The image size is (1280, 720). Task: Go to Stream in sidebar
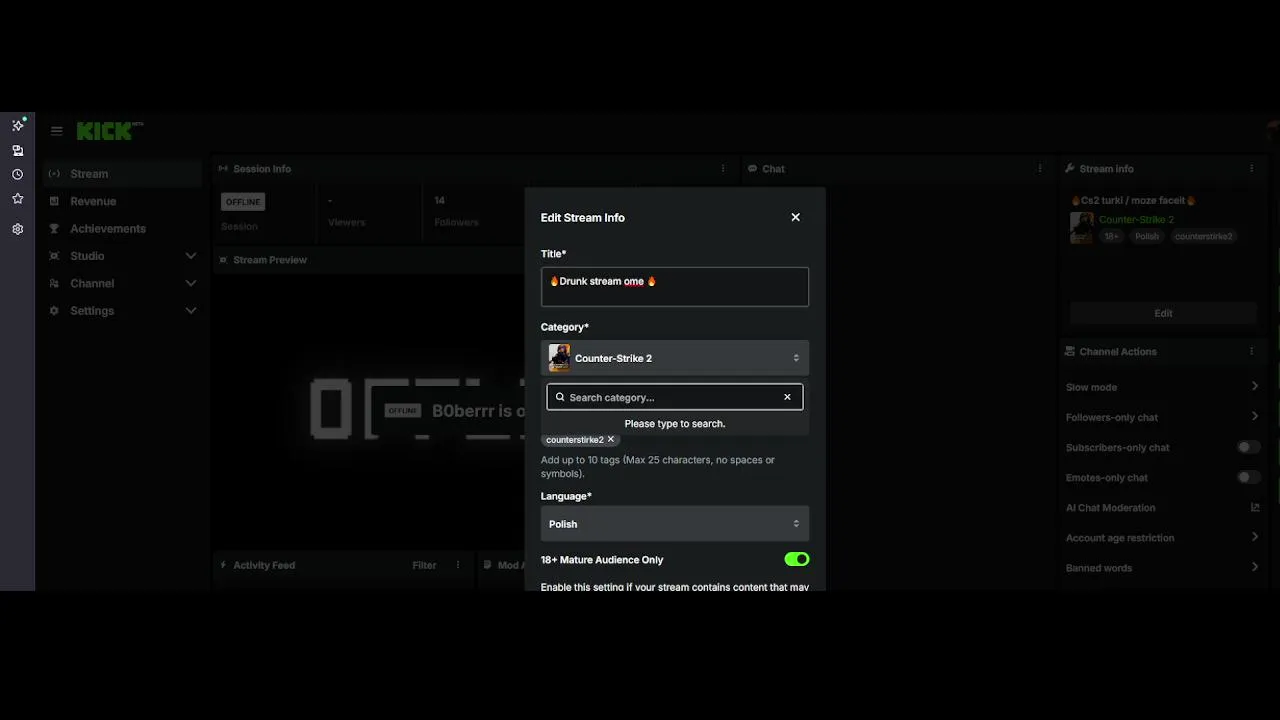pyautogui.click(x=122, y=174)
